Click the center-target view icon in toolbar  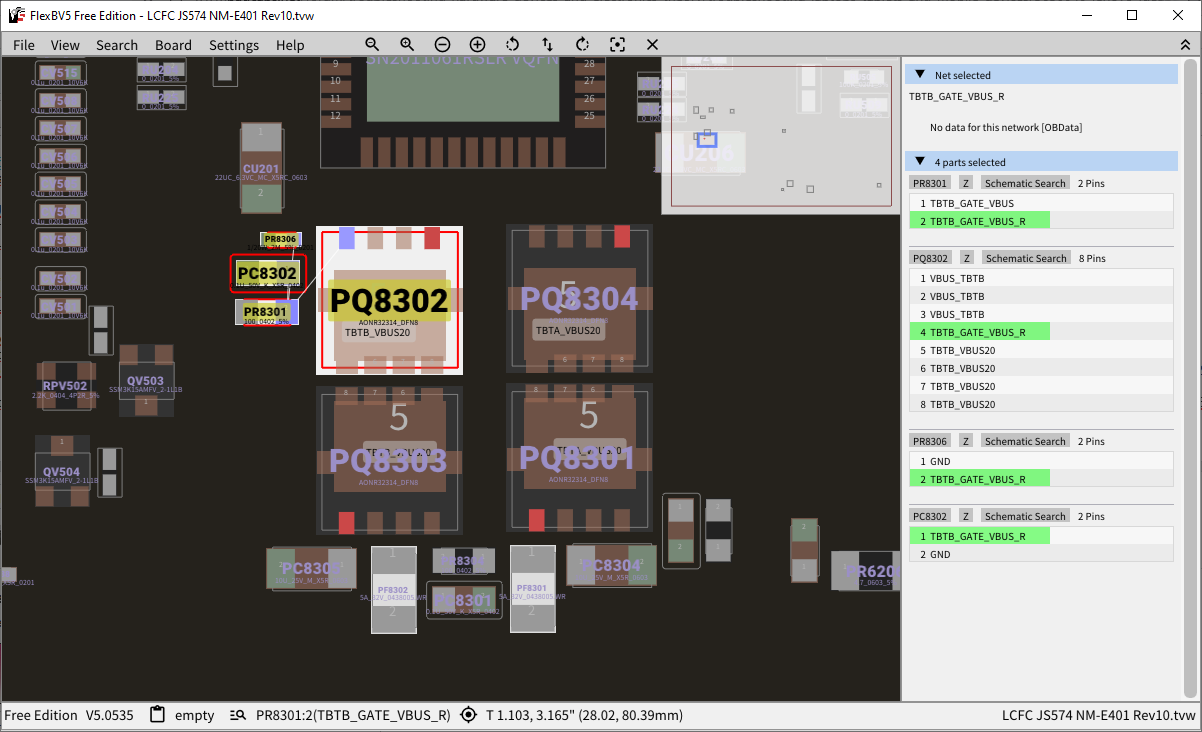(618, 45)
